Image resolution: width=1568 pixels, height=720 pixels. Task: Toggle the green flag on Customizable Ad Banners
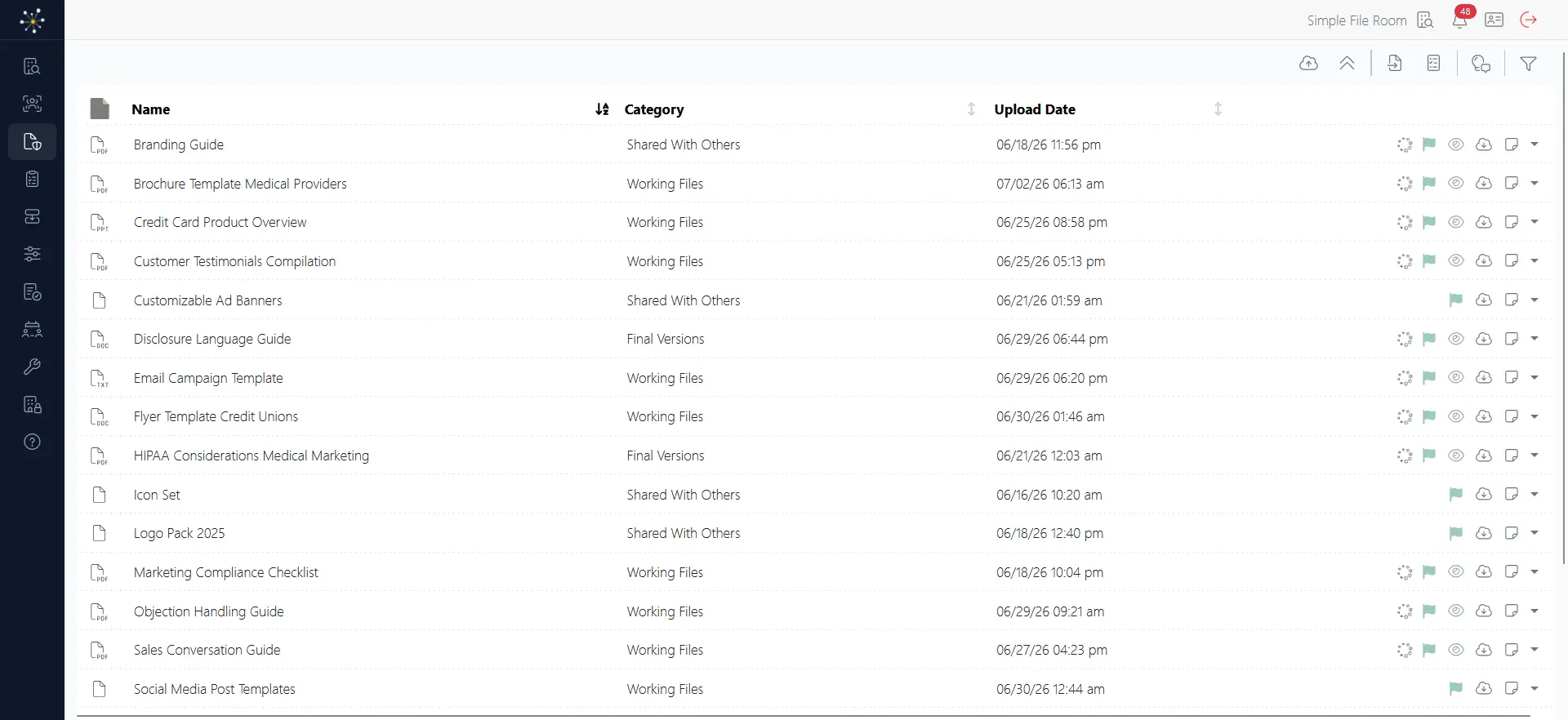(1455, 300)
